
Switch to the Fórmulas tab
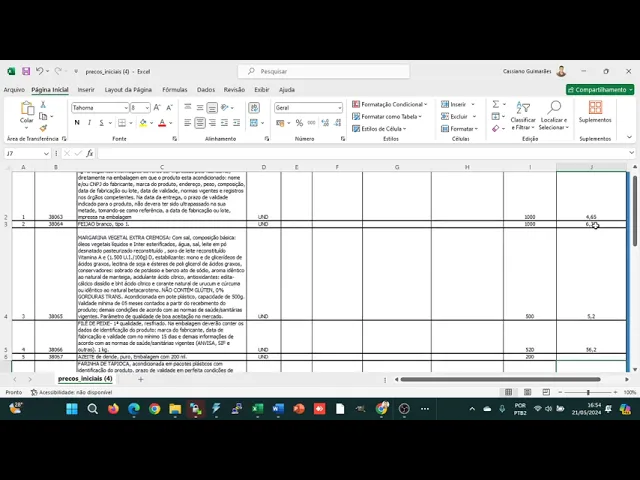click(x=175, y=90)
